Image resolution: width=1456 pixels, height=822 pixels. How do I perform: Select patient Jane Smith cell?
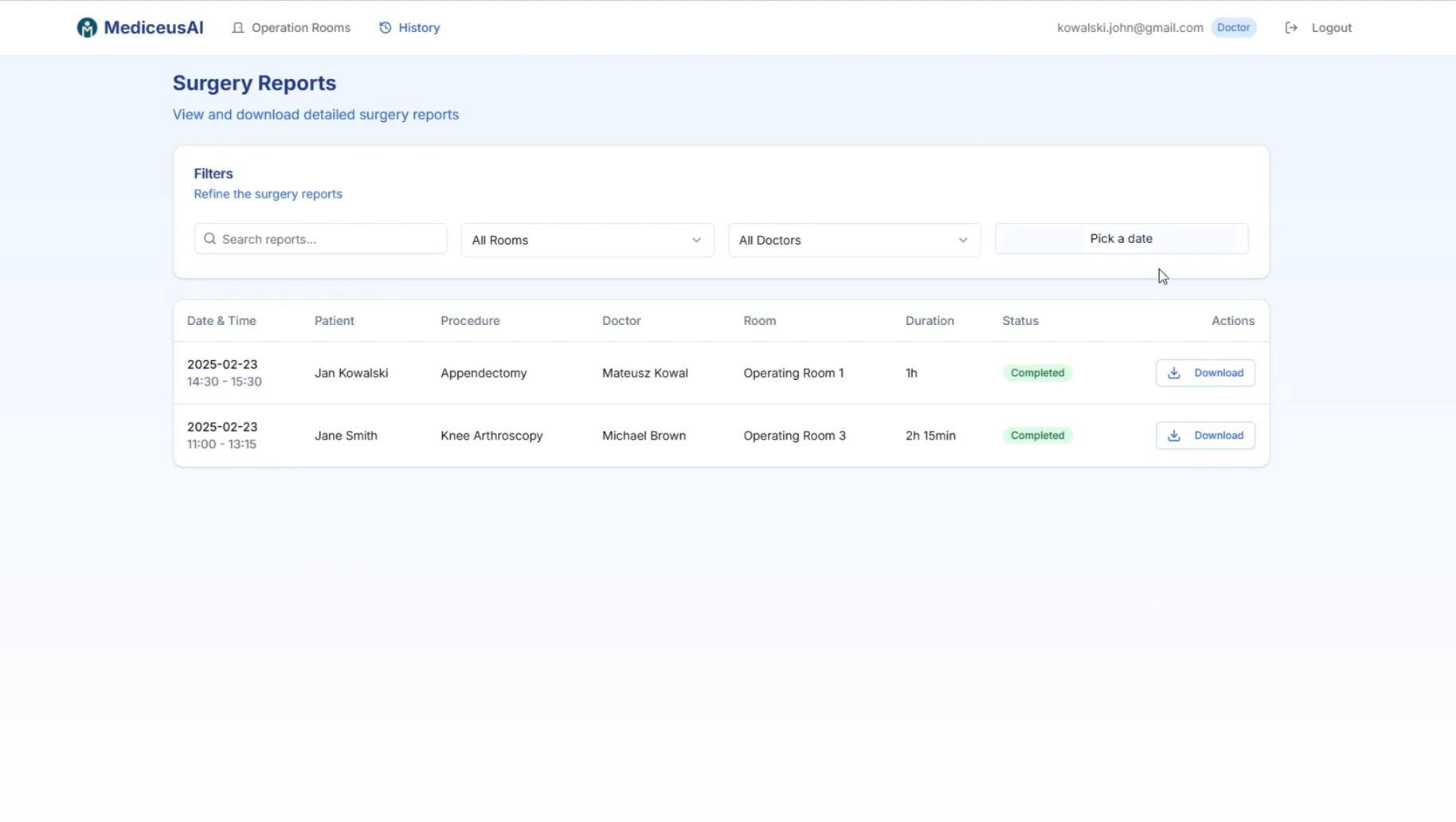coord(346,436)
